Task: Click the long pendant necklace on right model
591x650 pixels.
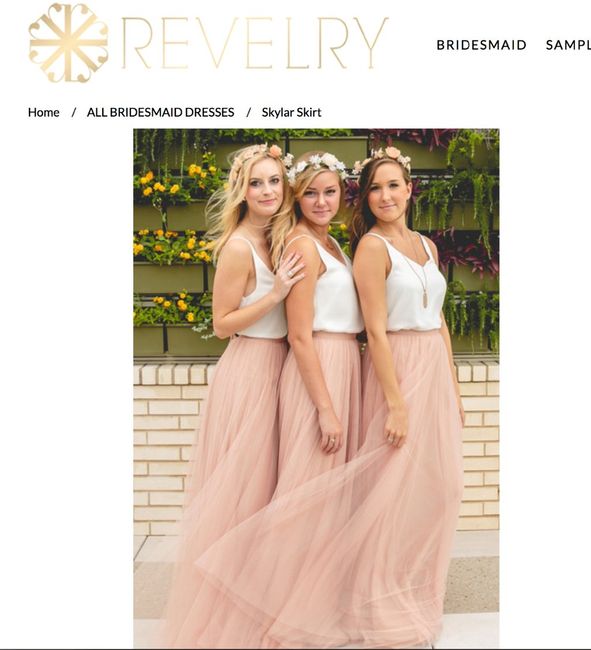Action: [x=417, y=273]
